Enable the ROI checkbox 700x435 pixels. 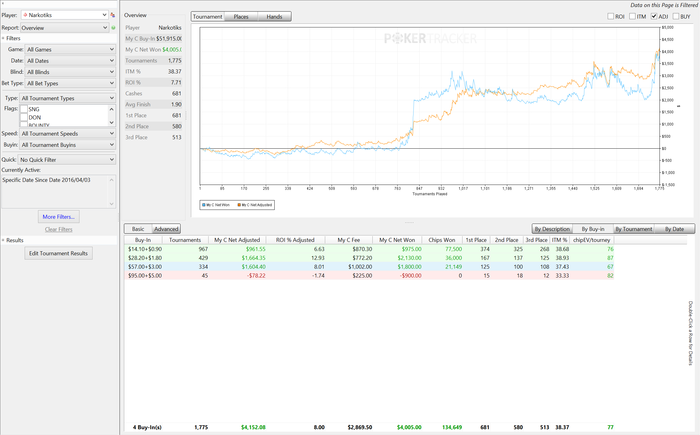tap(611, 16)
